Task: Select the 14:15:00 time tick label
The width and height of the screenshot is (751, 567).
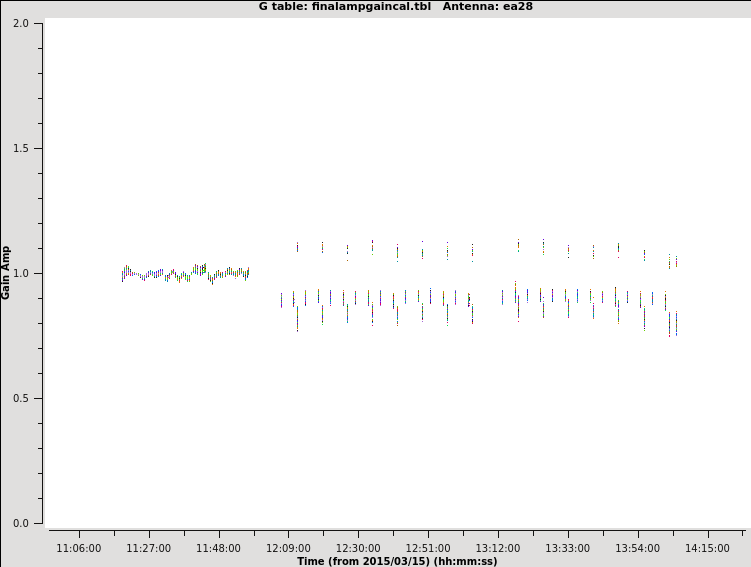Action: tap(708, 548)
